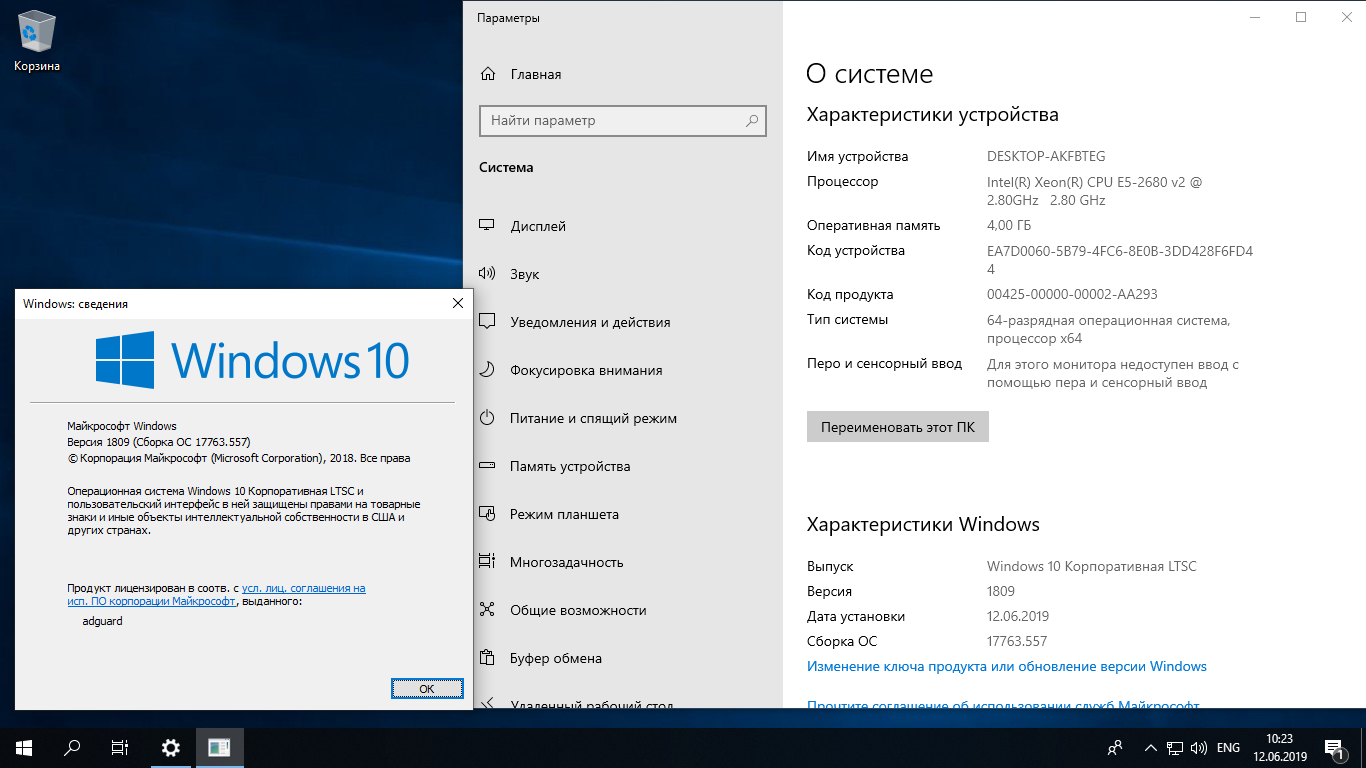Click the Общие возможности icon
The width and height of the screenshot is (1366, 768).
pyautogui.click(x=488, y=610)
